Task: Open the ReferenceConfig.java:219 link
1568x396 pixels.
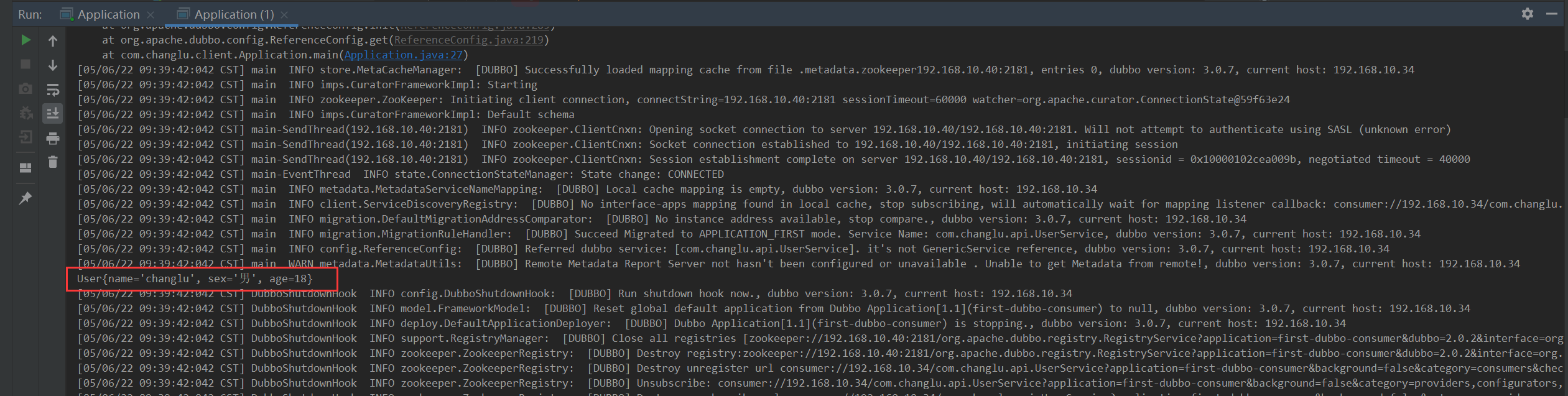Action: [469, 40]
